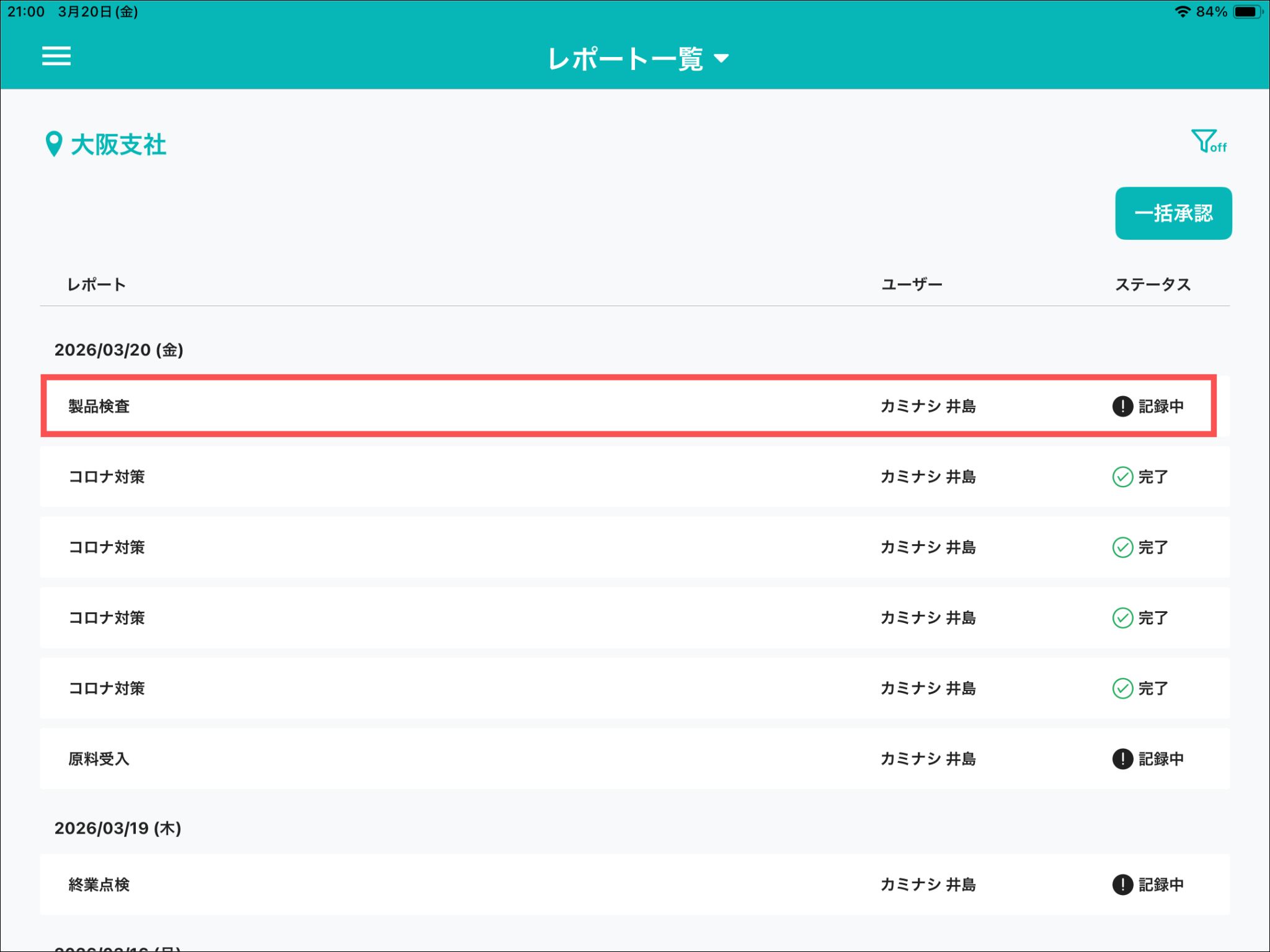Open the fourth コロナ対策 report

coord(635,688)
